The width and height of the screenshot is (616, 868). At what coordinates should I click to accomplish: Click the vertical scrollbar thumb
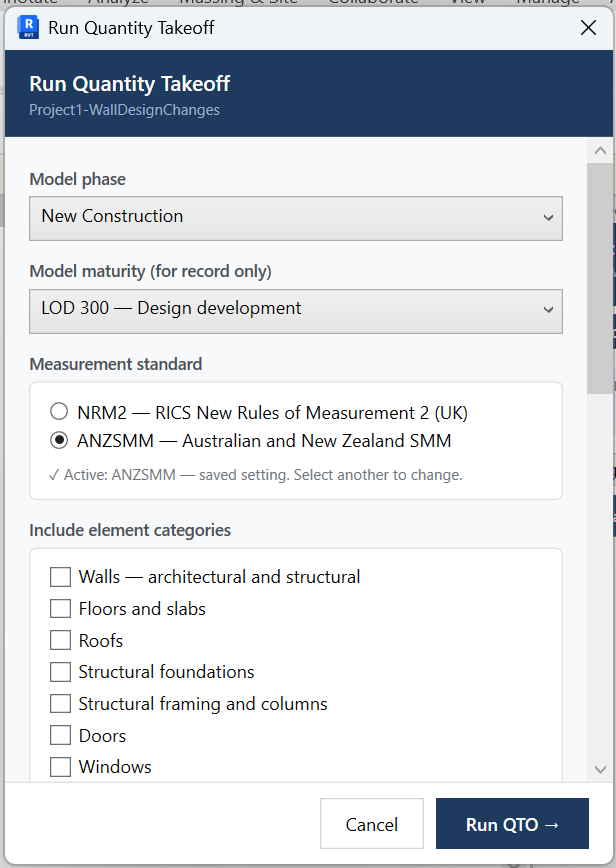point(601,278)
